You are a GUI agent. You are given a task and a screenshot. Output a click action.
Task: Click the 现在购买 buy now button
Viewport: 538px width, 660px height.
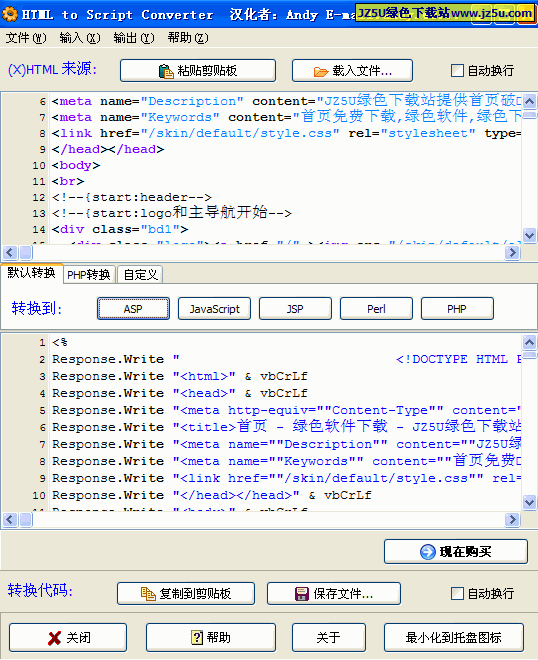click(x=456, y=551)
